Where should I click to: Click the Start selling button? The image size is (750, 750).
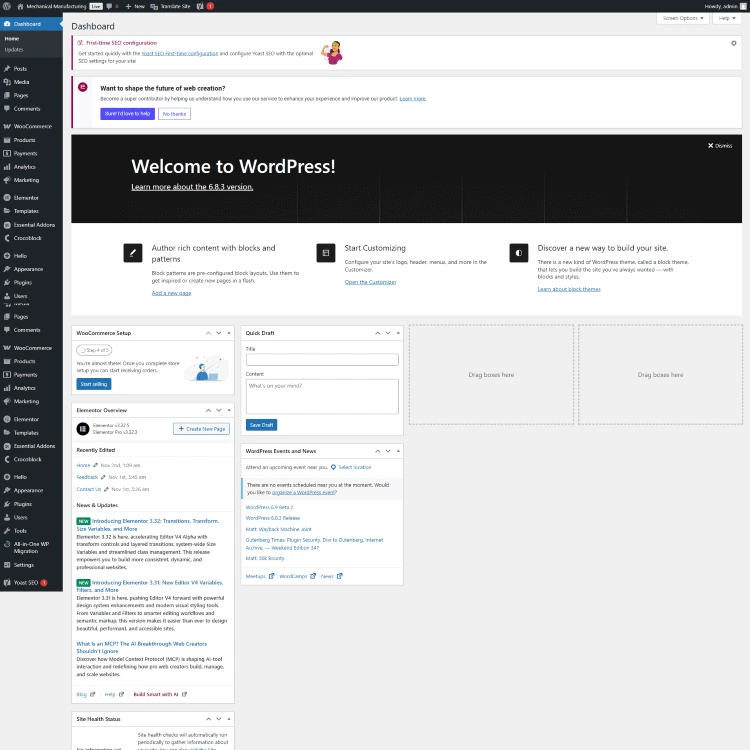pyautogui.click(x=94, y=384)
